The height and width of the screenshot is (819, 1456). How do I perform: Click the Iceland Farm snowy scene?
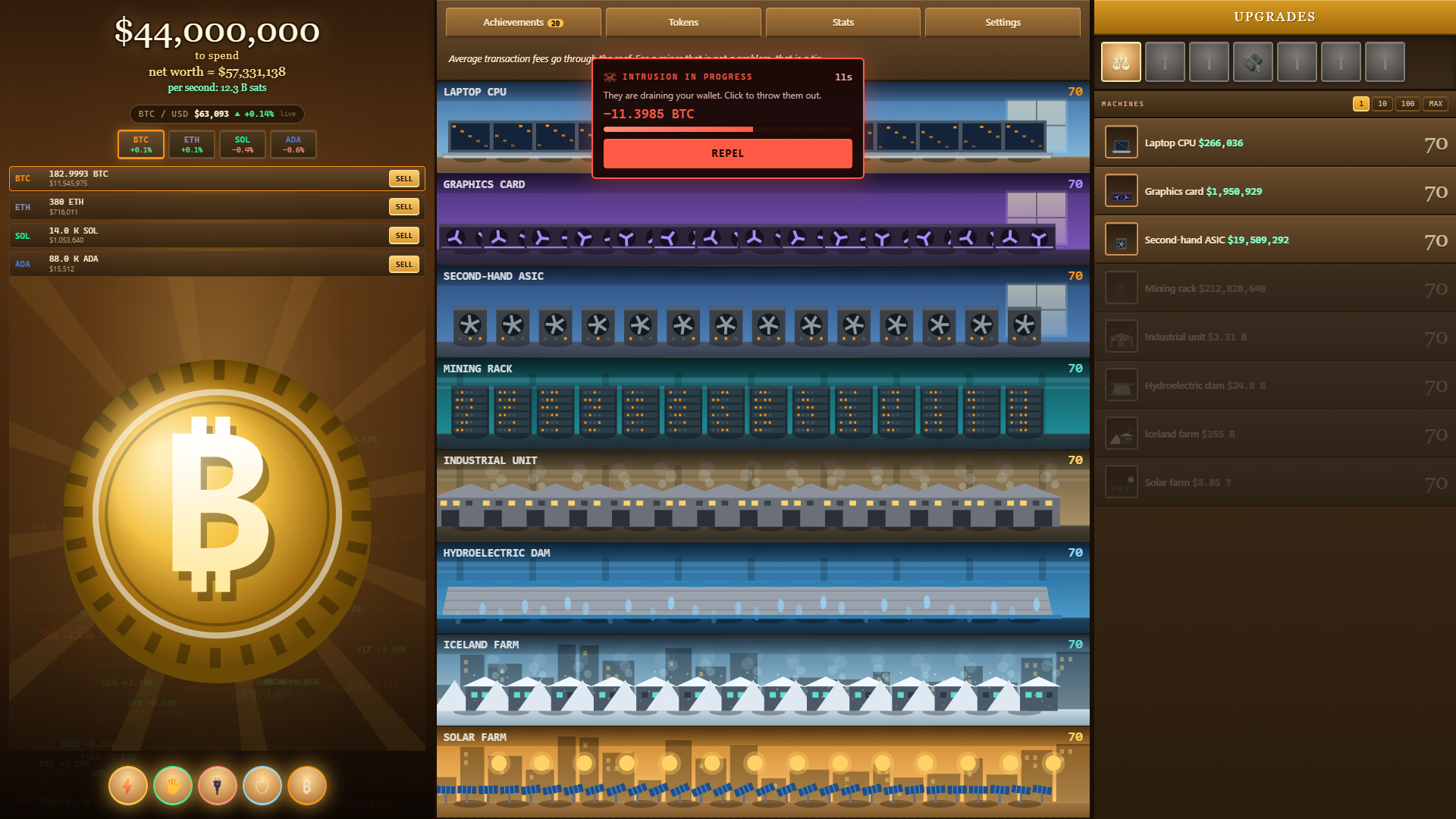pos(763,680)
